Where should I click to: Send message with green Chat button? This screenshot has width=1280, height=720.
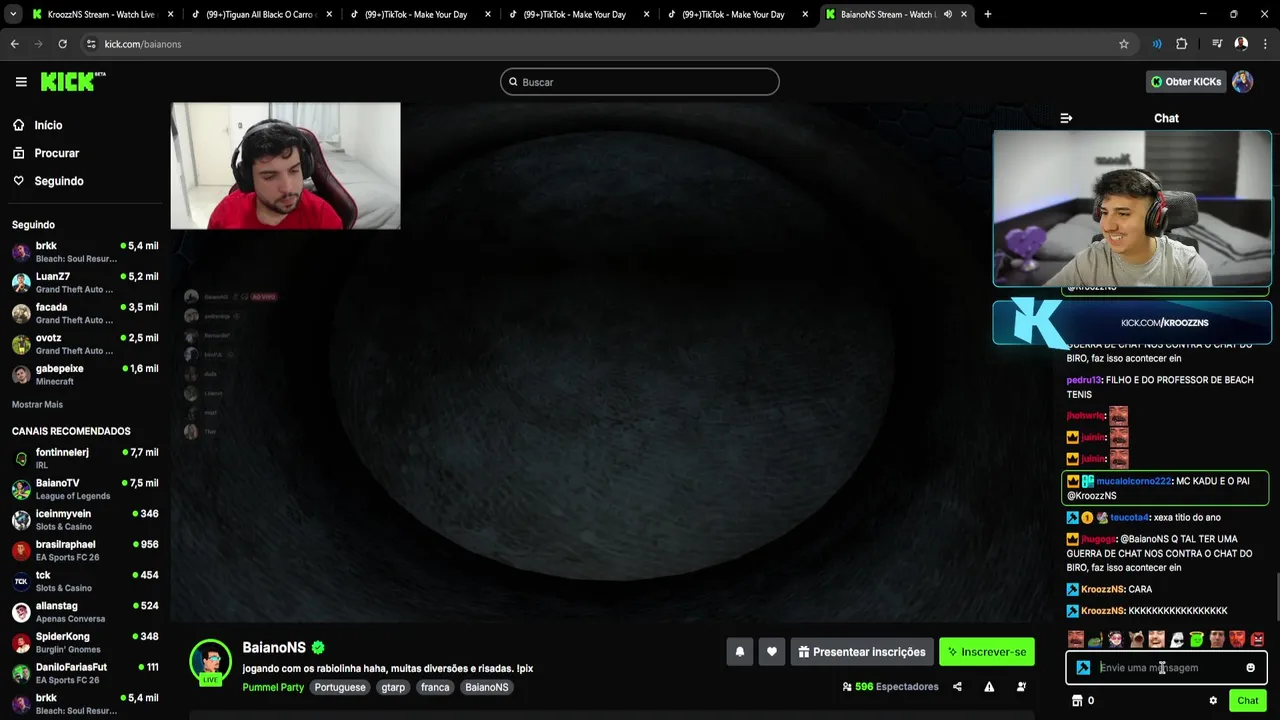point(1247,701)
